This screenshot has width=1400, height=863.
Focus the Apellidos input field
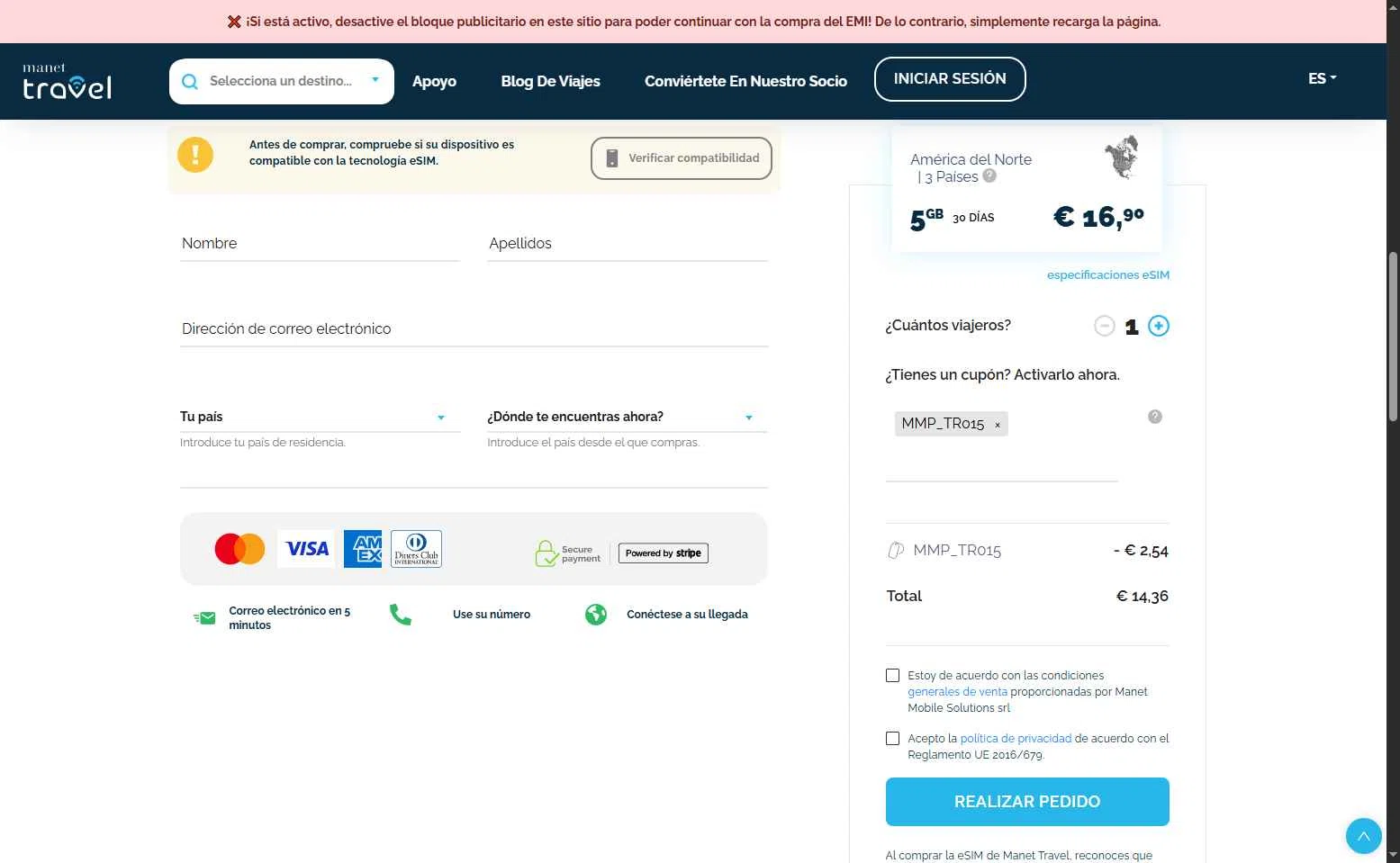point(628,244)
